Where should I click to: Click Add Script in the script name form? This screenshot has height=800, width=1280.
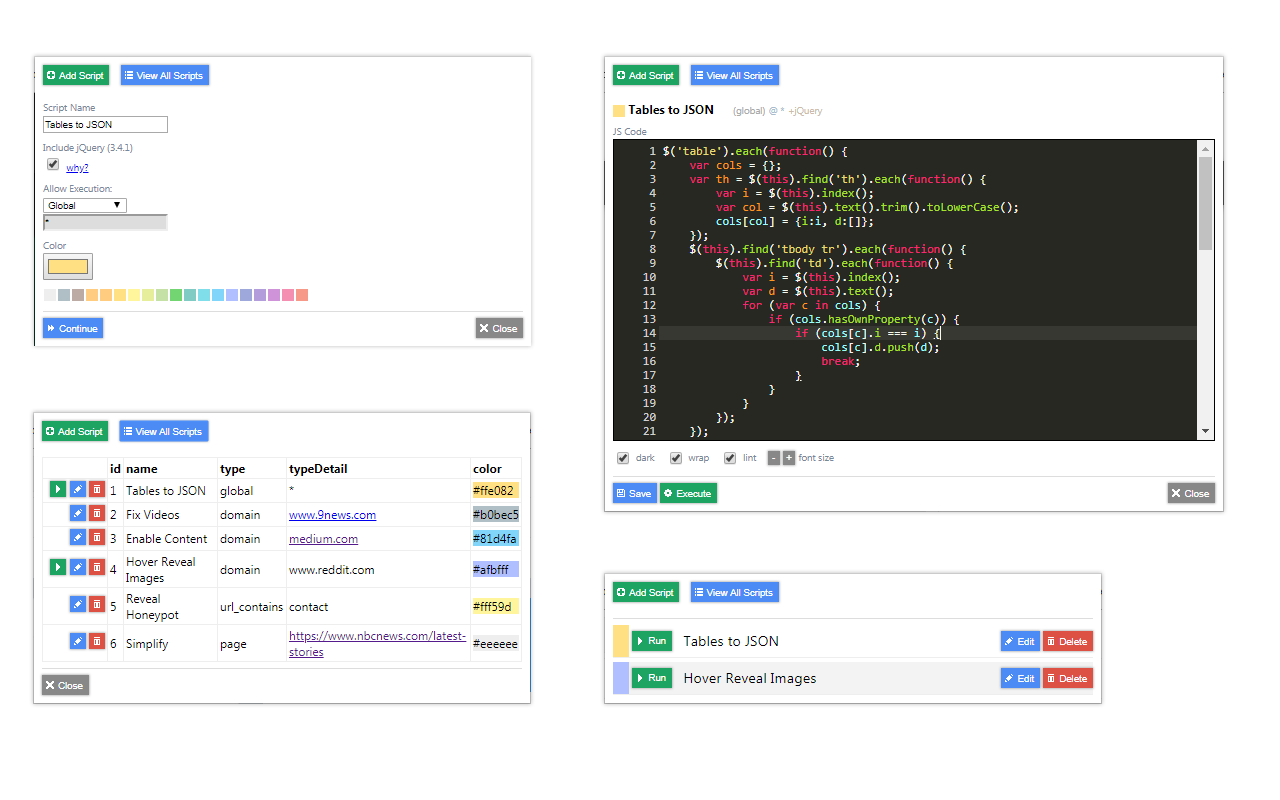pos(76,75)
